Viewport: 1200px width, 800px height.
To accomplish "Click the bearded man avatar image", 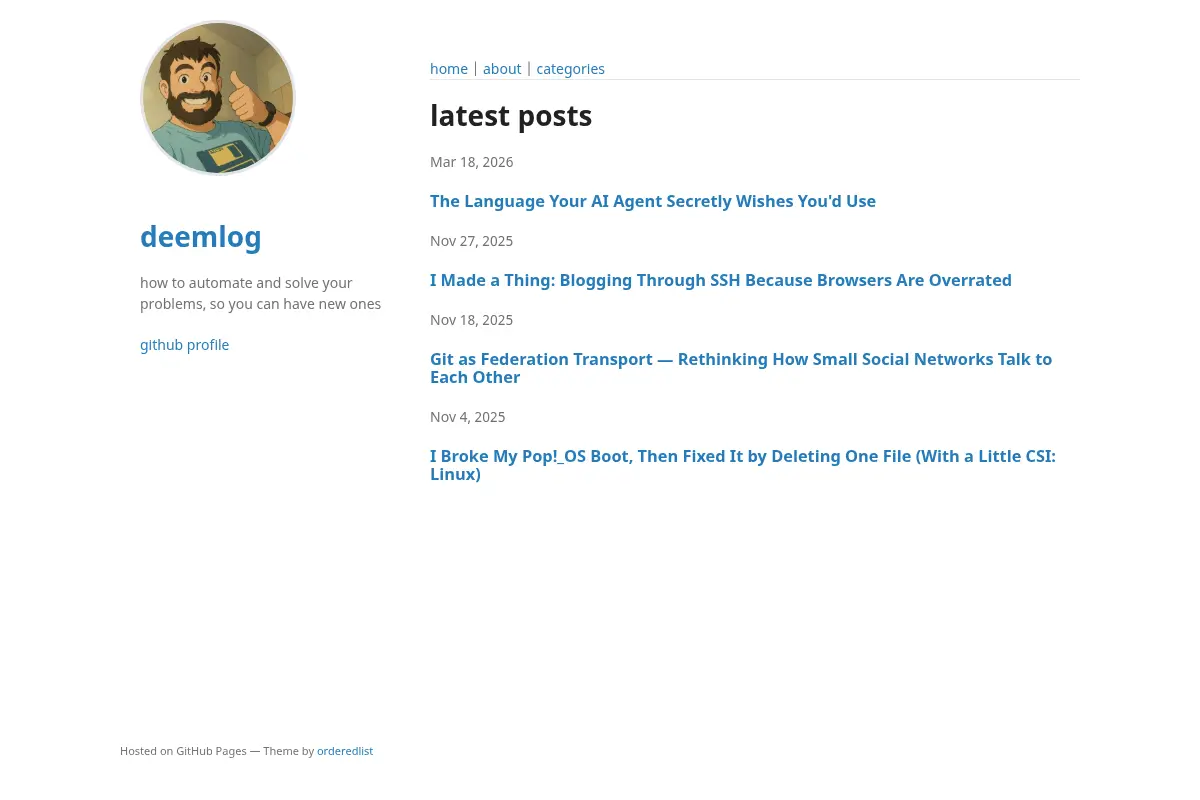I will click(x=218, y=98).
